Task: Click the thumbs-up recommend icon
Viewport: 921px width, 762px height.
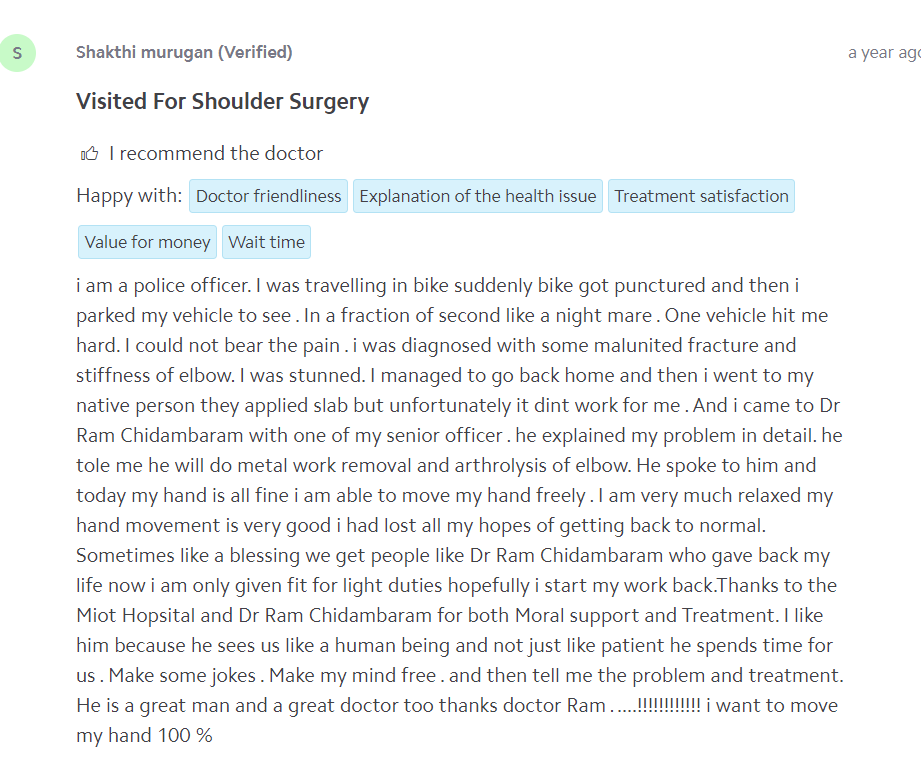Action: tap(90, 154)
